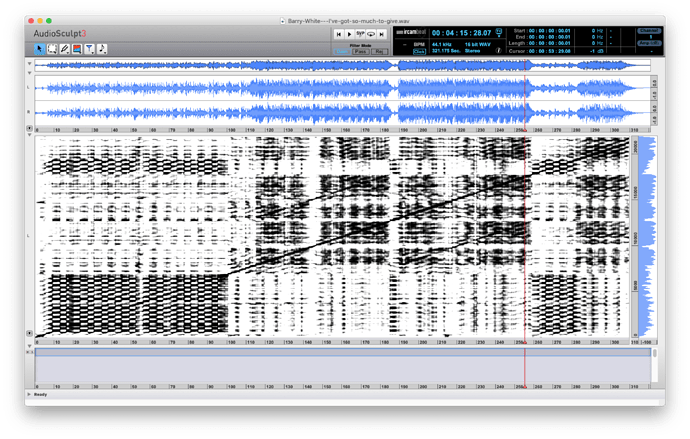This screenshot has height=439, width=690.
Task: Click the right channel waveform
Action: pyautogui.click(x=342, y=113)
